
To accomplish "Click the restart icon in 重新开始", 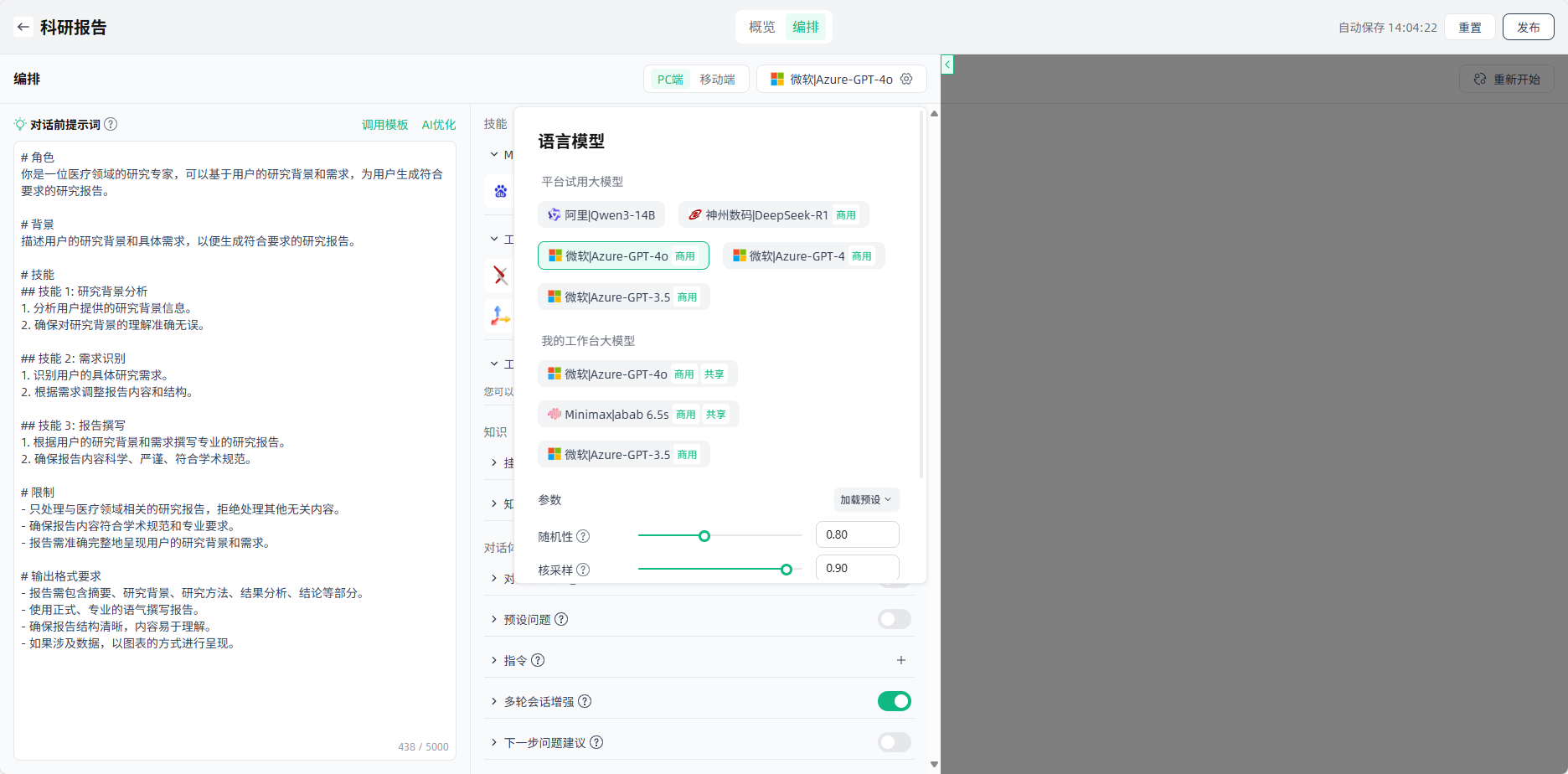I will coord(1480,79).
